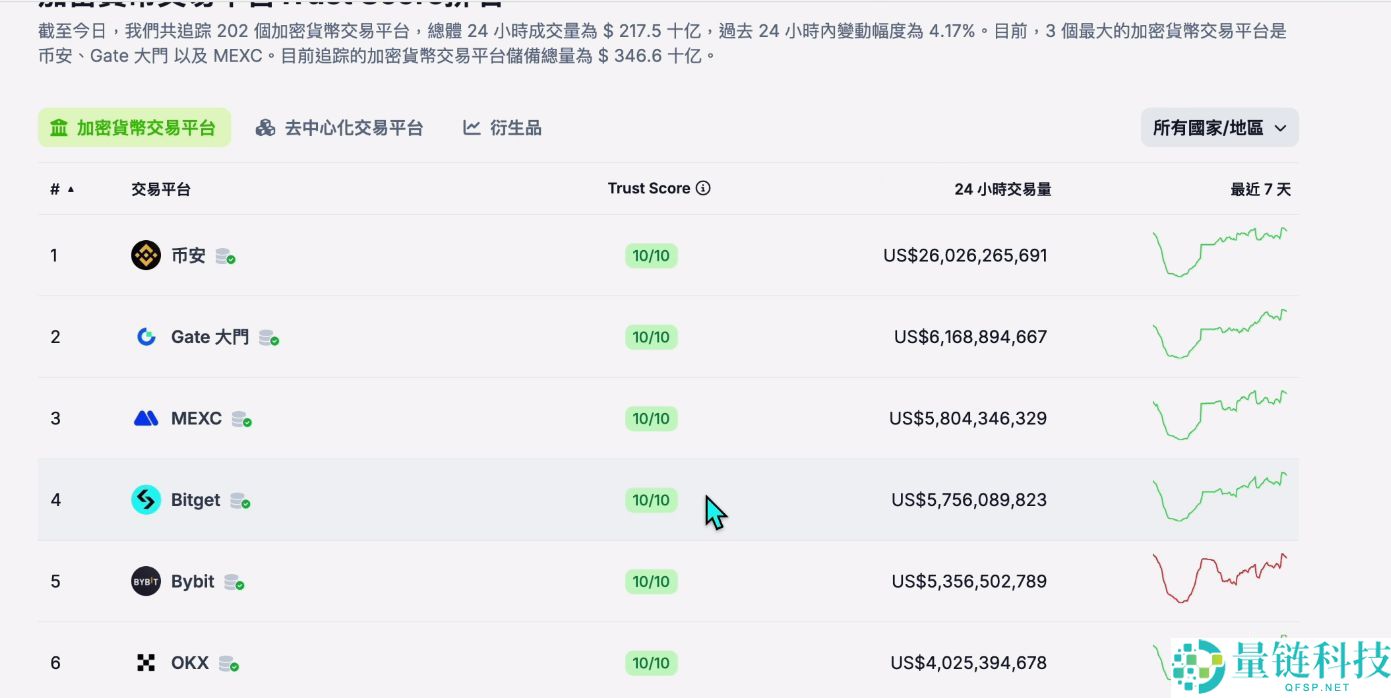Click the MEXC exchange logo
Image resolution: width=1391 pixels, height=698 pixels.
coord(145,418)
